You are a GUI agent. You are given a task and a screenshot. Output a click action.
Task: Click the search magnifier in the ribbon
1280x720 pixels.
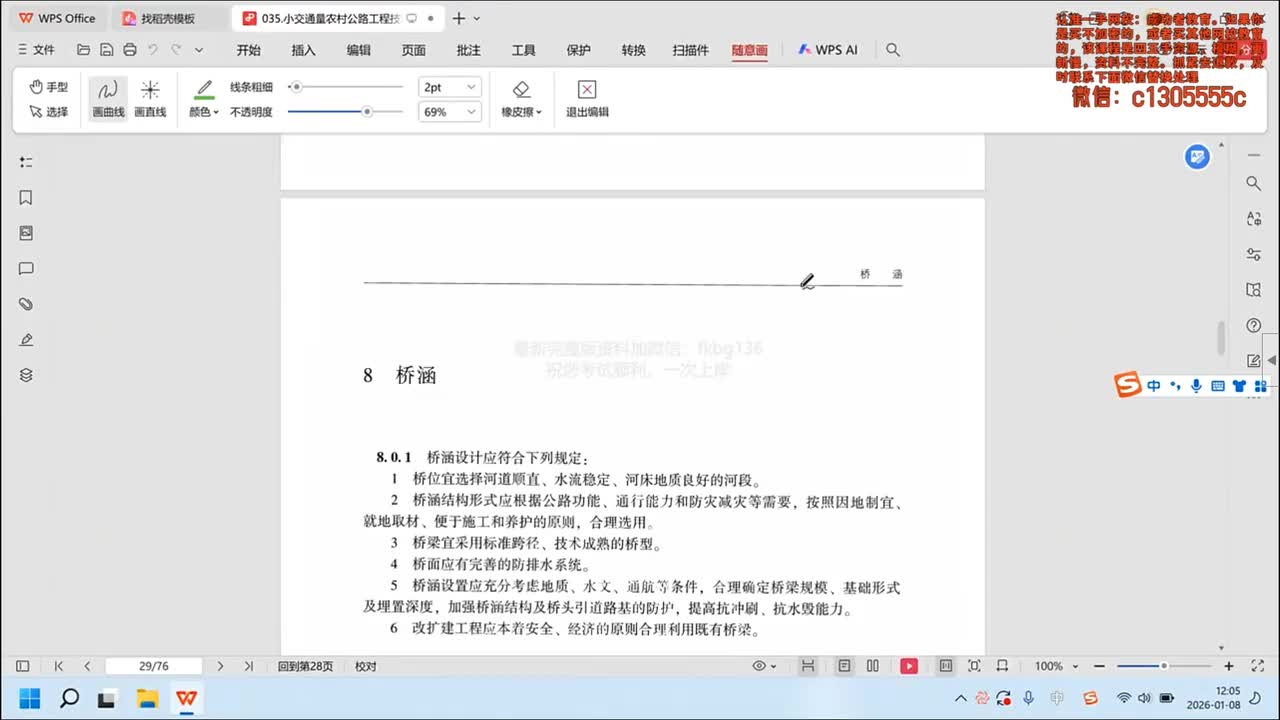coord(893,50)
